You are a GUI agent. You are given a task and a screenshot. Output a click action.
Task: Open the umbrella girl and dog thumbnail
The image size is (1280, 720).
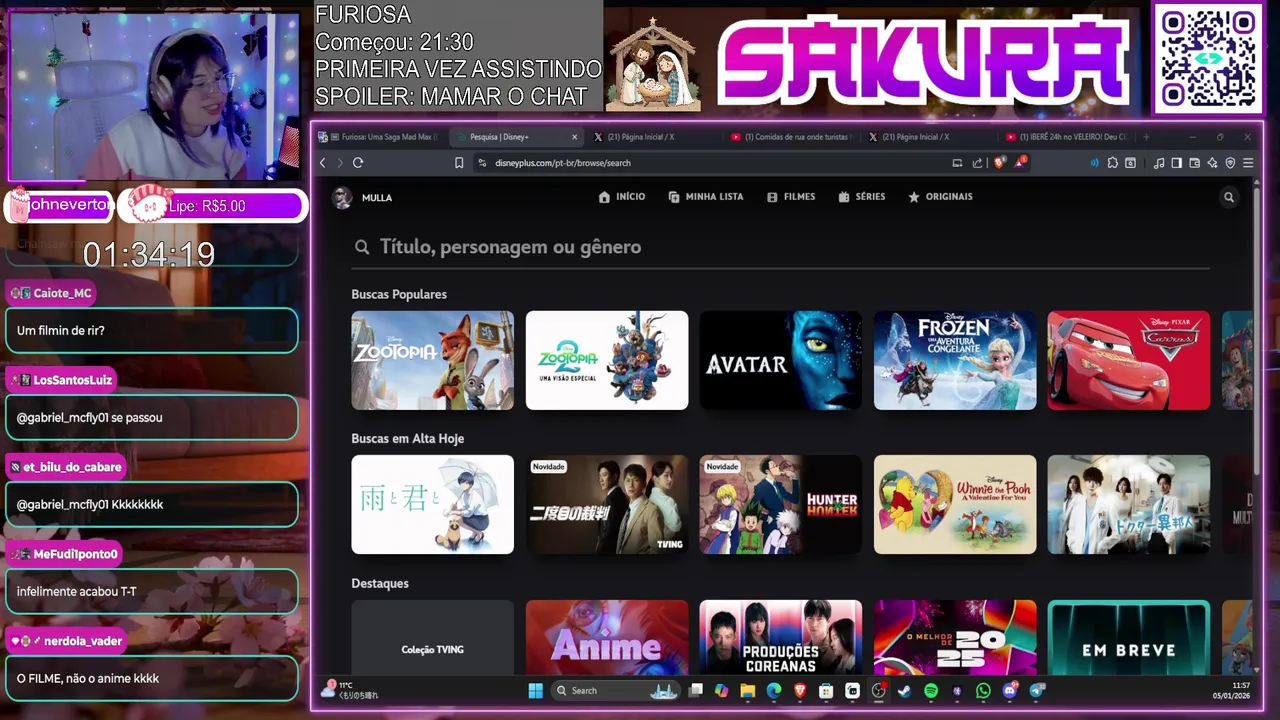tap(433, 505)
